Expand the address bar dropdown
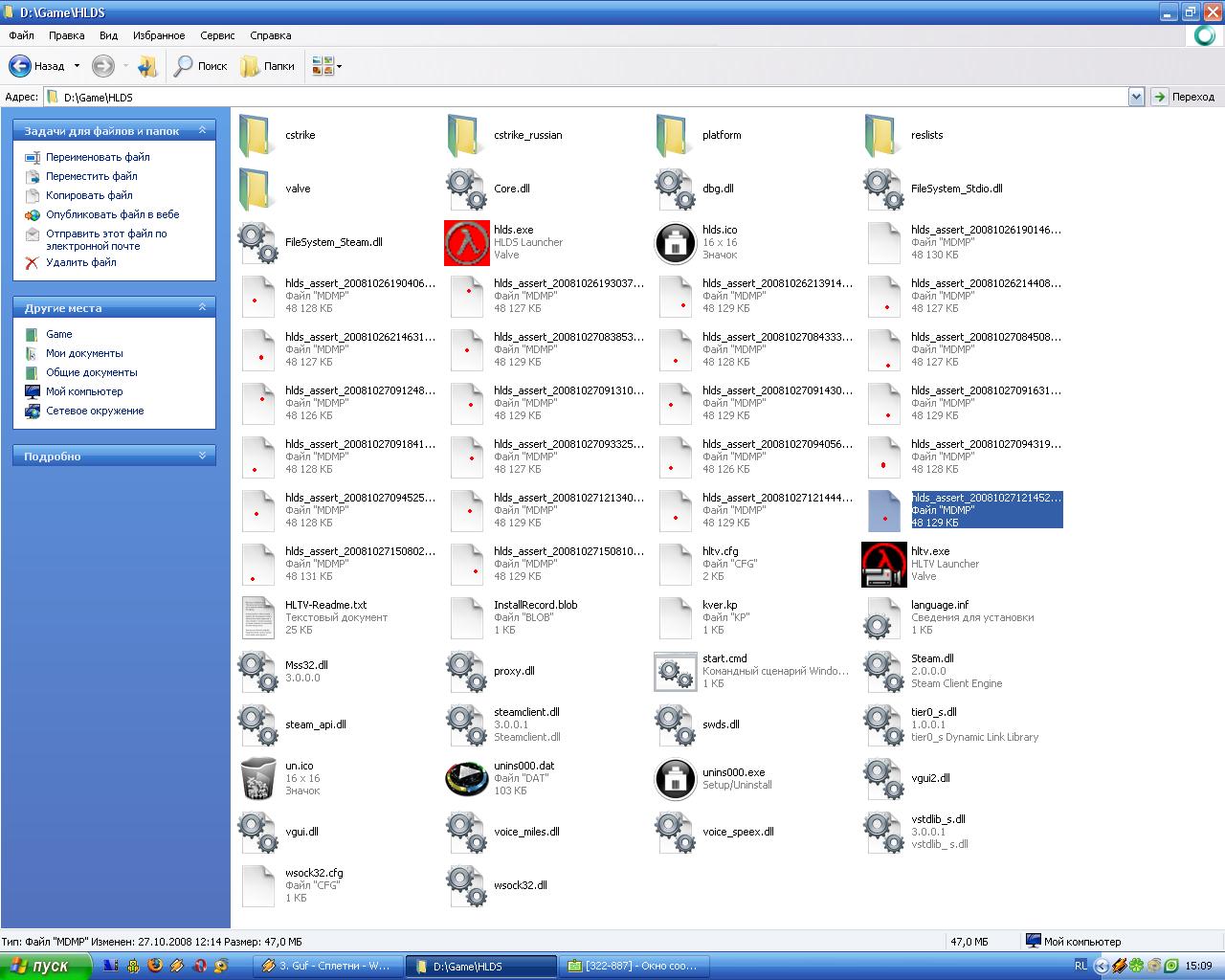The width and height of the screenshot is (1225, 980). point(1136,97)
